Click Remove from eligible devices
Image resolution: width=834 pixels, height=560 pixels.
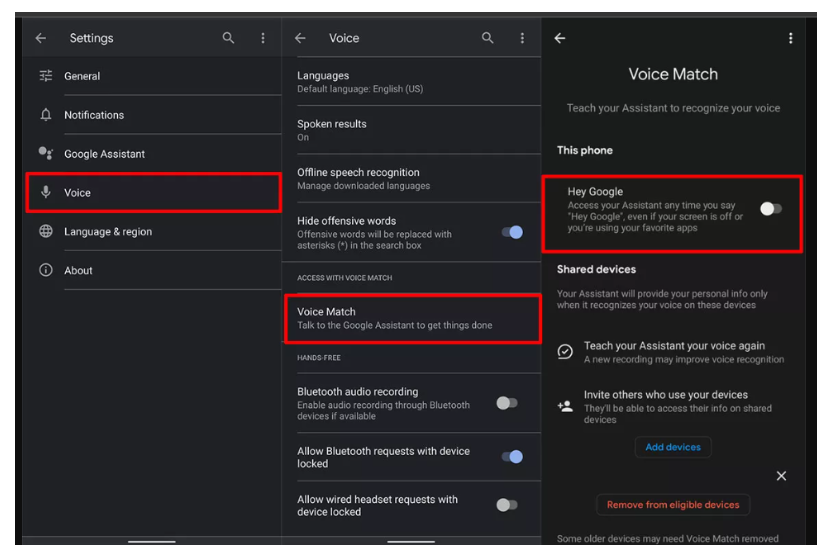[x=673, y=505]
